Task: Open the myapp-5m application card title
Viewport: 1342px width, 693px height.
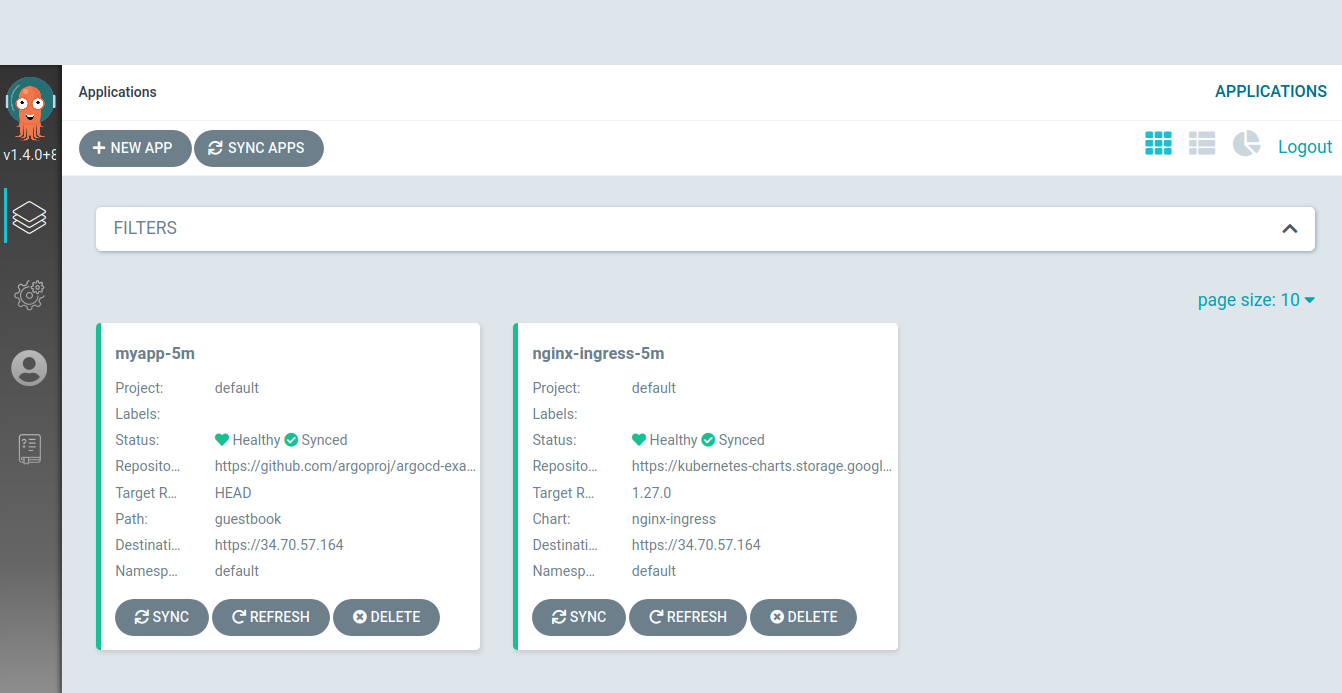Action: coord(155,353)
